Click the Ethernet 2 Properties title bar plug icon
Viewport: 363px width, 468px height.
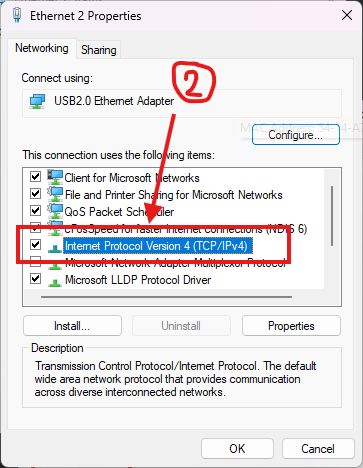click(17, 15)
